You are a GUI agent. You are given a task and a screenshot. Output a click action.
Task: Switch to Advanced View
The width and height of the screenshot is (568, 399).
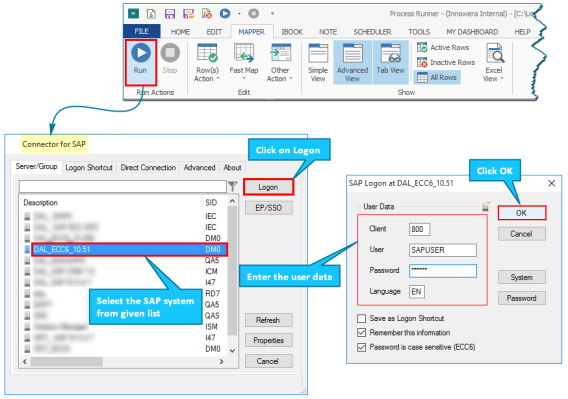(x=352, y=62)
